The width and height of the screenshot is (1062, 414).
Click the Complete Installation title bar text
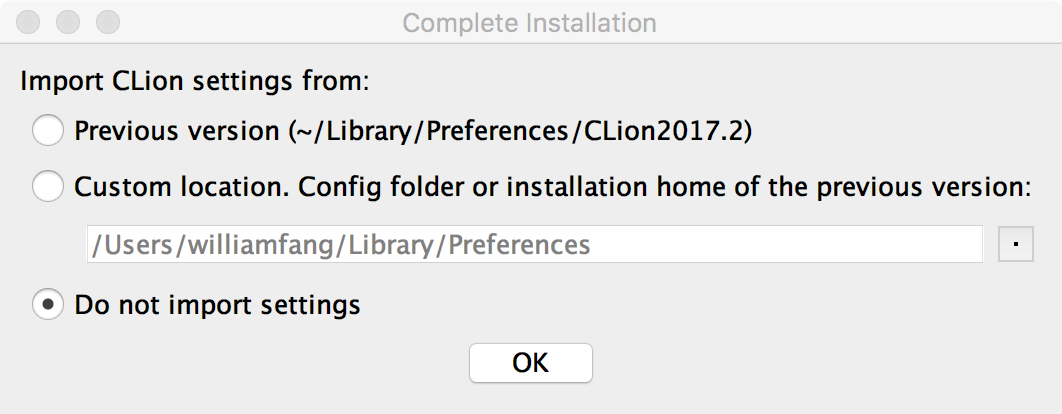pyautogui.click(x=530, y=23)
